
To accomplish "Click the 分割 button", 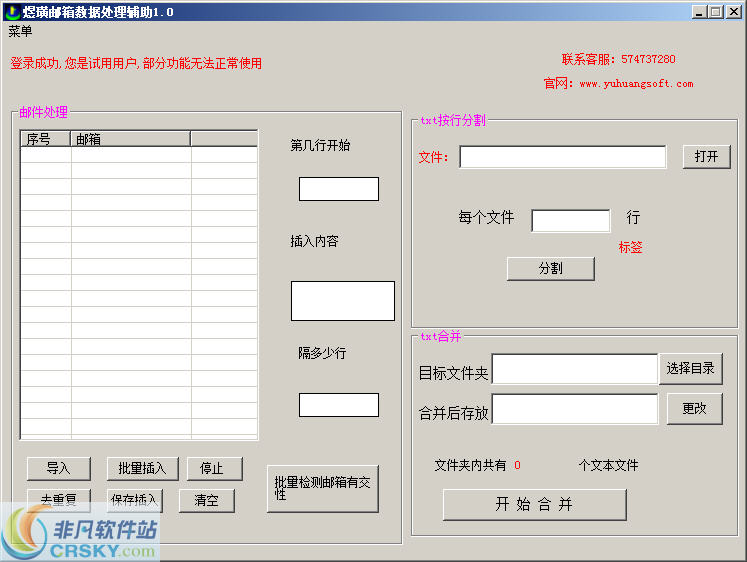I will point(551,269).
